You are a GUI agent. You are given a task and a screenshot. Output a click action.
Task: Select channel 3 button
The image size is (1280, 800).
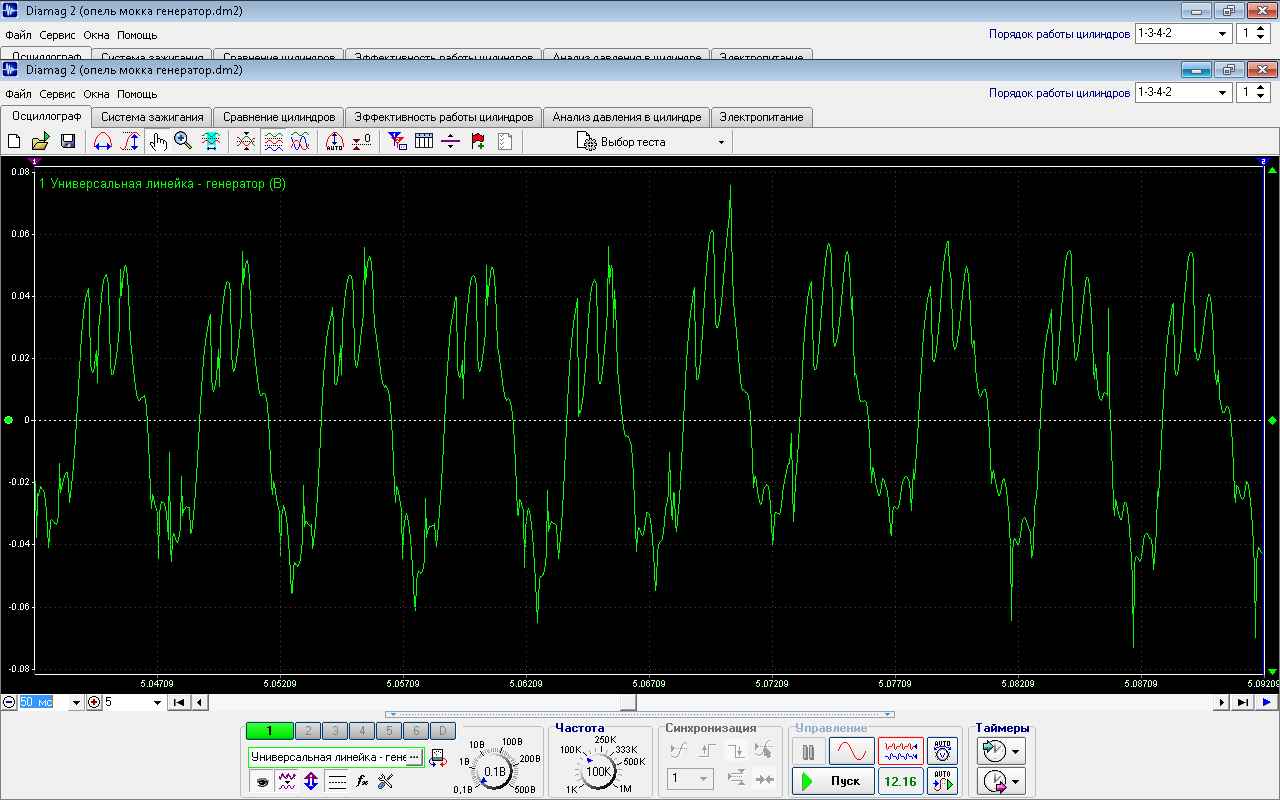click(335, 732)
